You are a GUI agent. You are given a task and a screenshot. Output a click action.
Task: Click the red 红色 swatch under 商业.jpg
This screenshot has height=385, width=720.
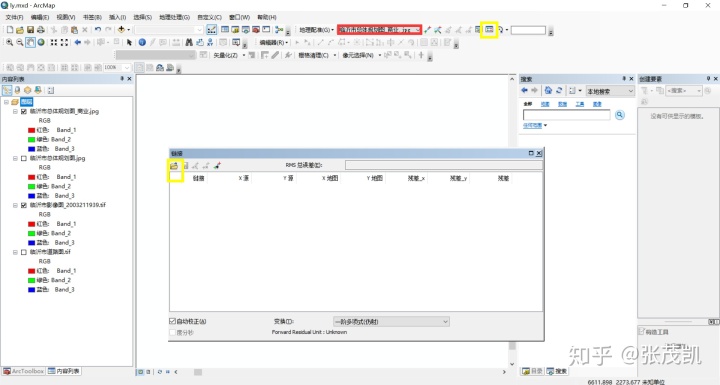(32, 130)
